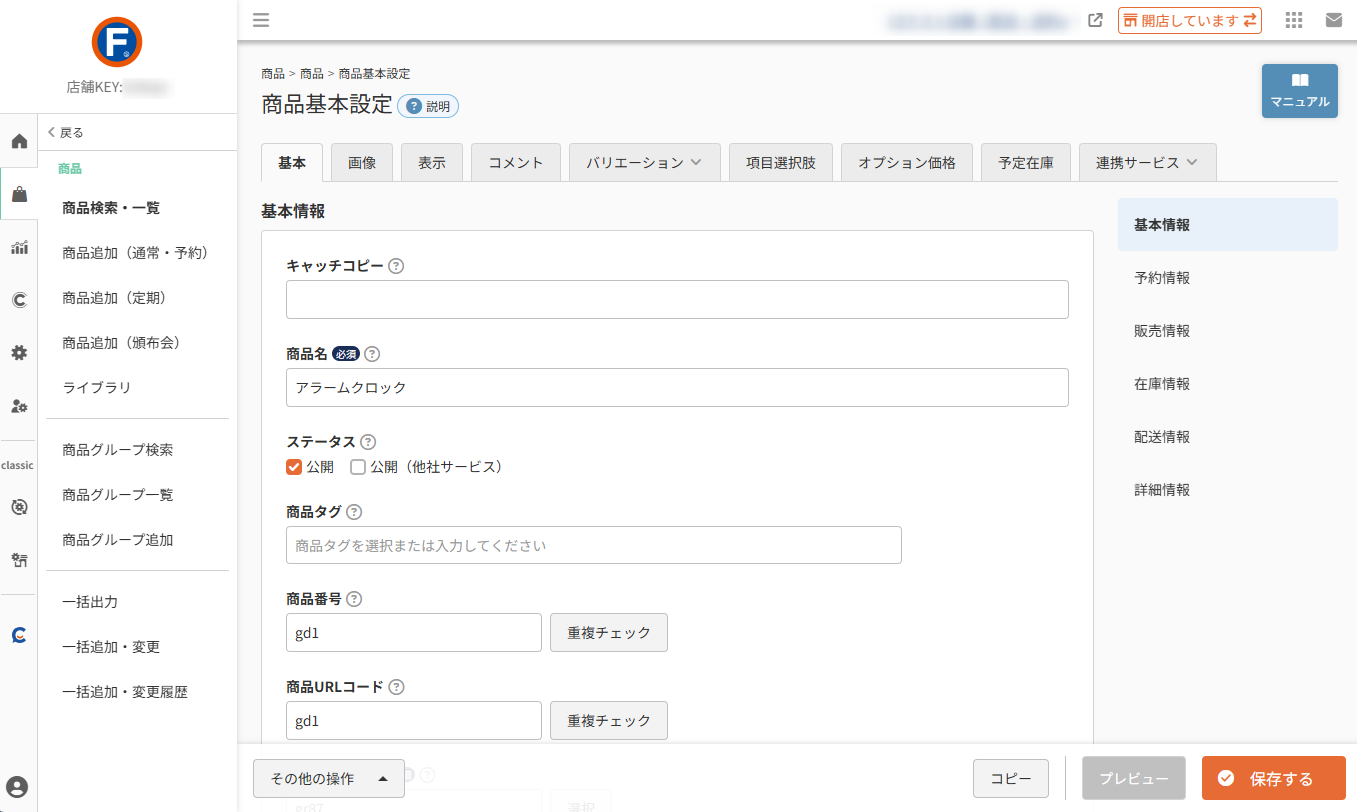Open 商品検索・一覧 in sidebar

(111, 208)
